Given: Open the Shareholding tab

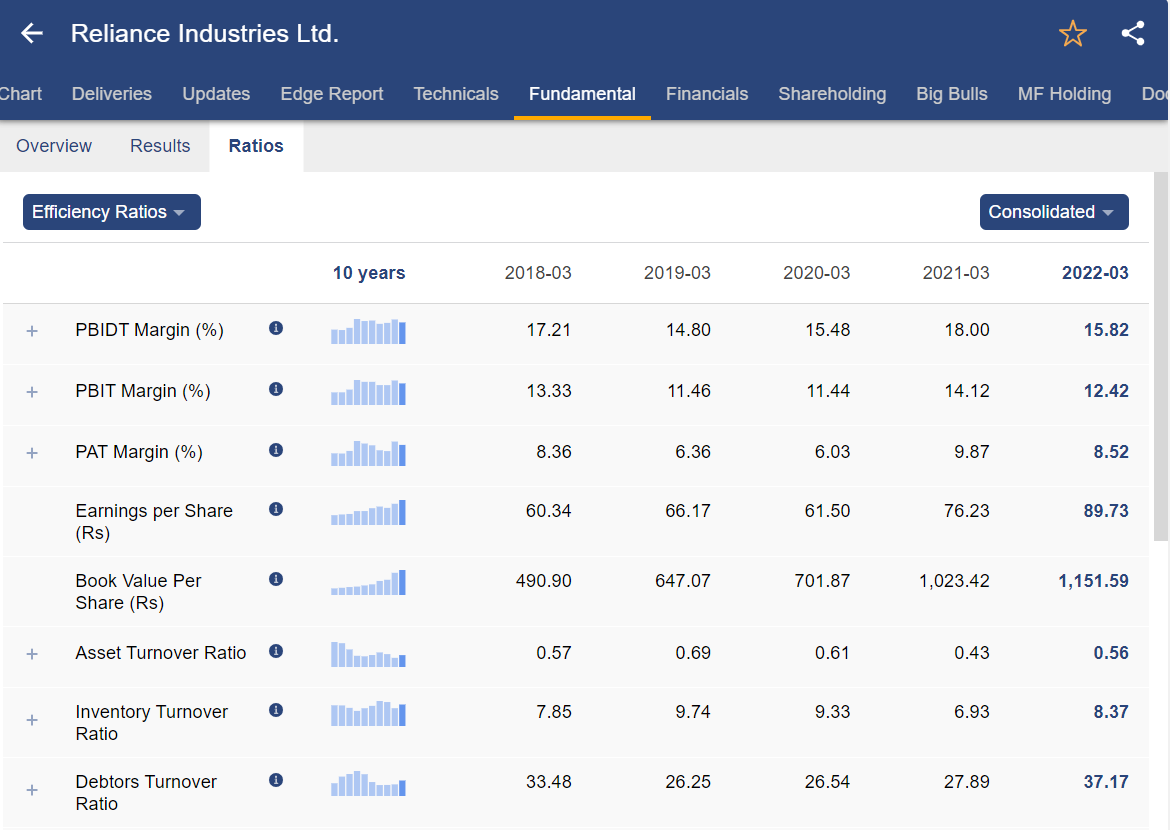Looking at the screenshot, I should click(x=831, y=94).
